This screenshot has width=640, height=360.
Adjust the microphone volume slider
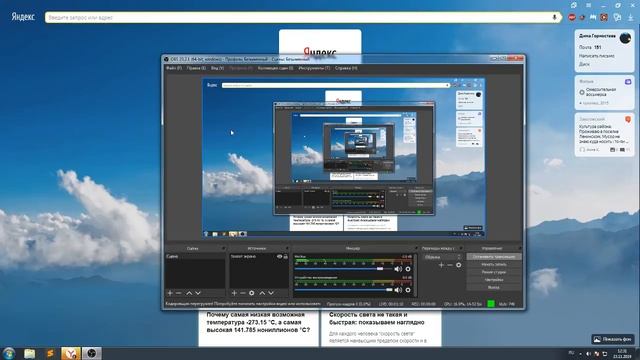pyautogui.click(x=343, y=269)
